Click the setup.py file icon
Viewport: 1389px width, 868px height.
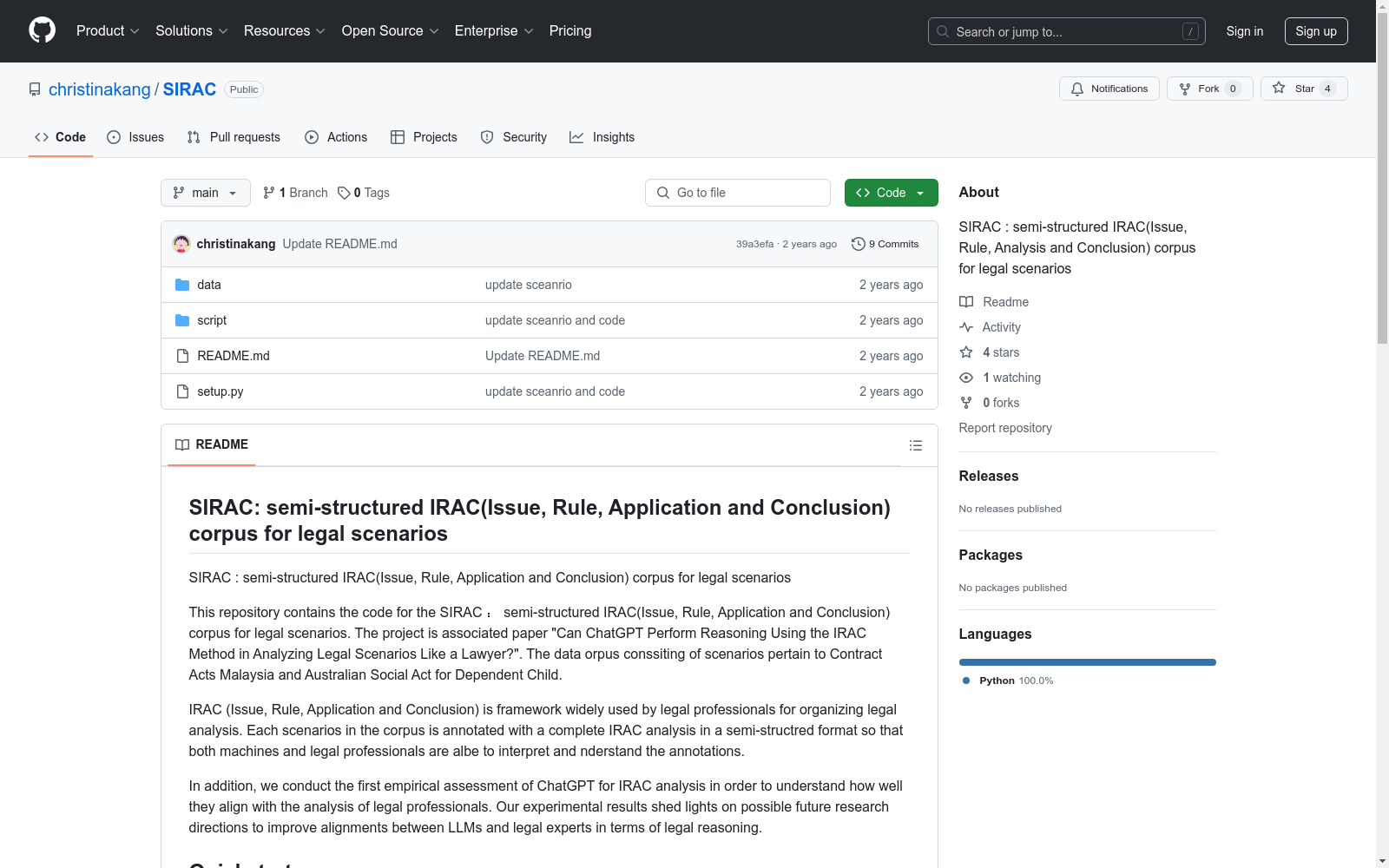(x=182, y=391)
